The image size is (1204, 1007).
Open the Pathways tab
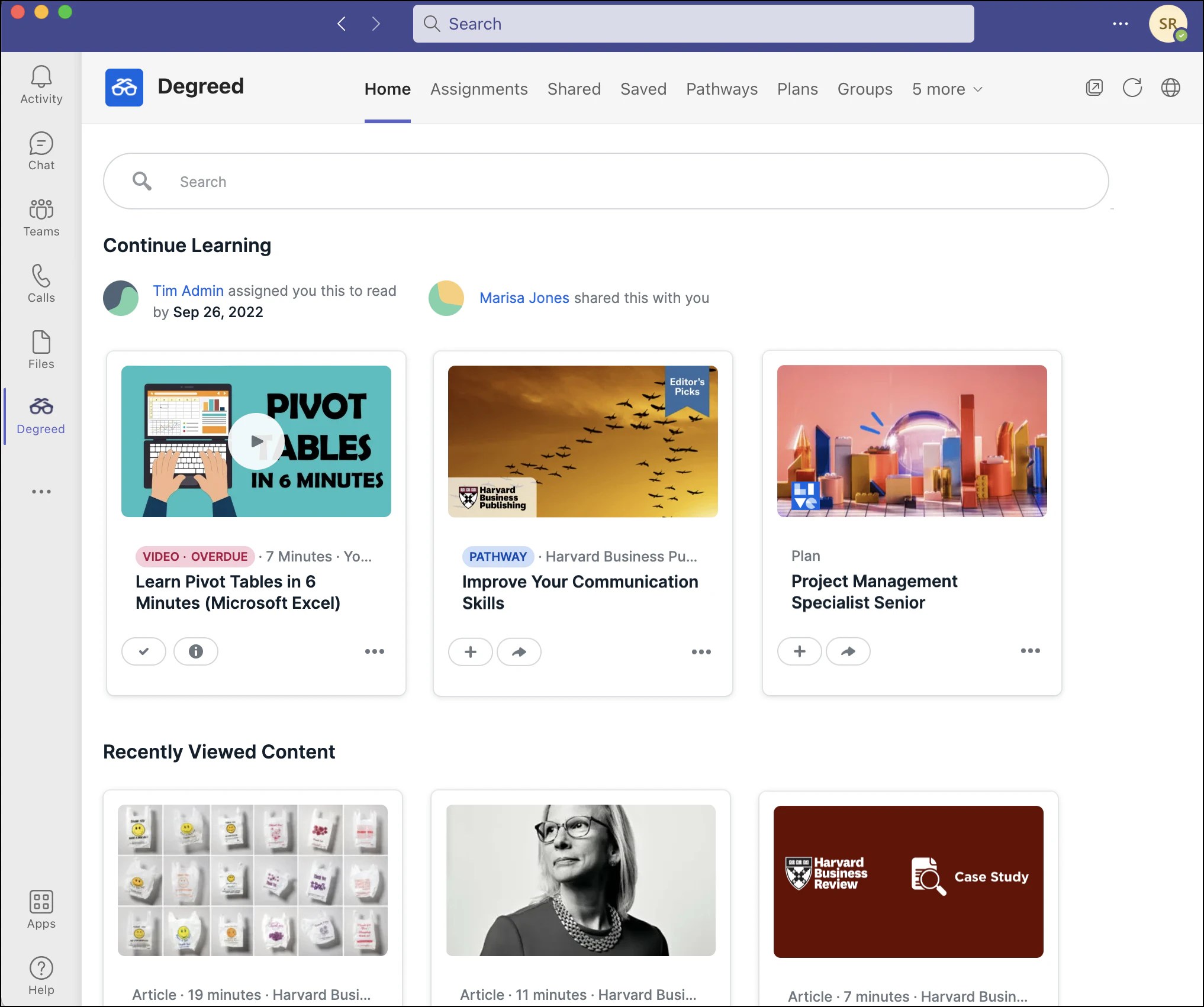point(722,89)
